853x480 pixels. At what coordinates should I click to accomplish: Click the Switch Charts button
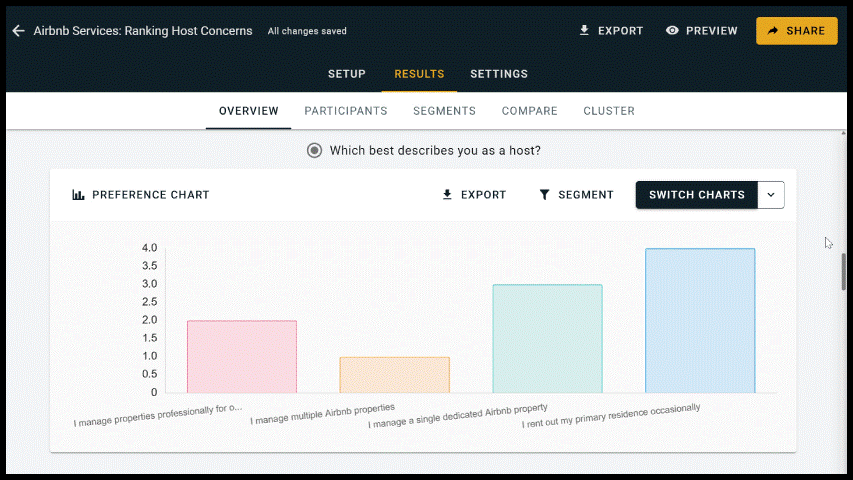697,195
